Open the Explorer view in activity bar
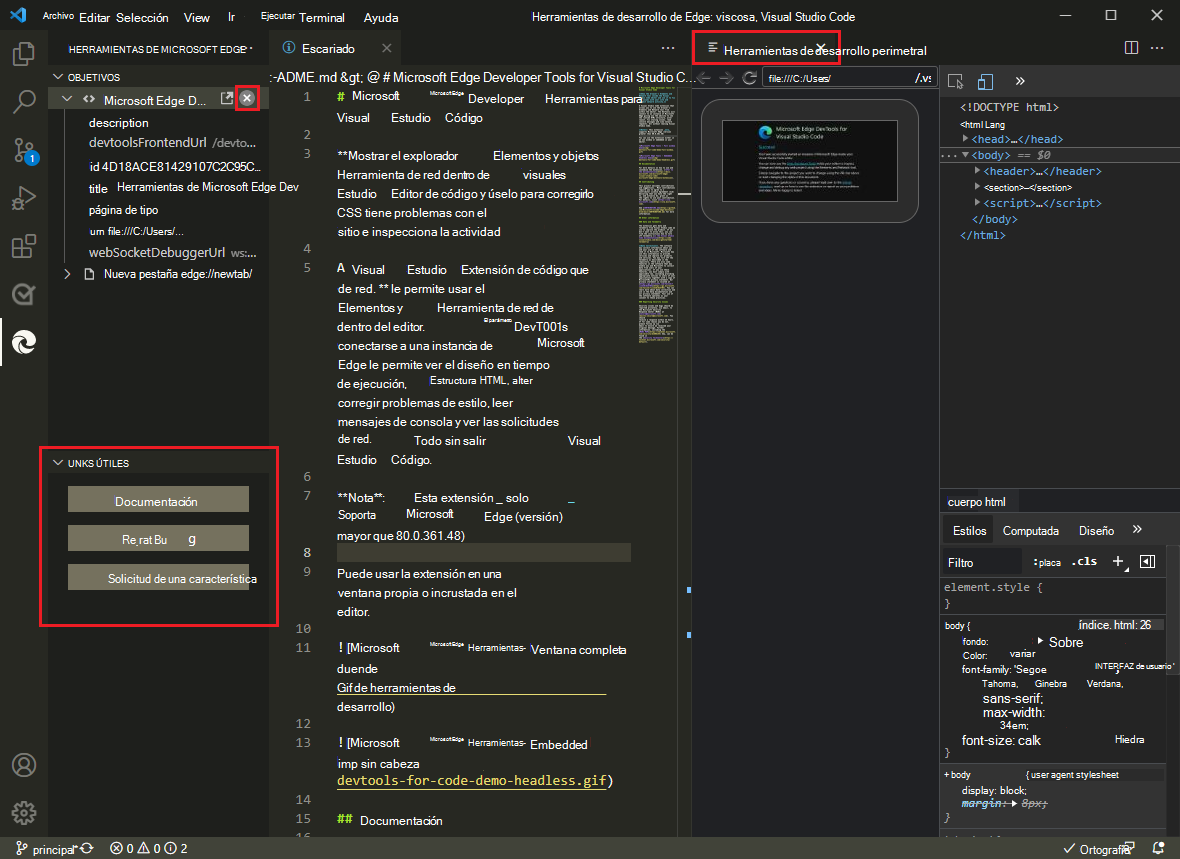1180x859 pixels. point(24,53)
